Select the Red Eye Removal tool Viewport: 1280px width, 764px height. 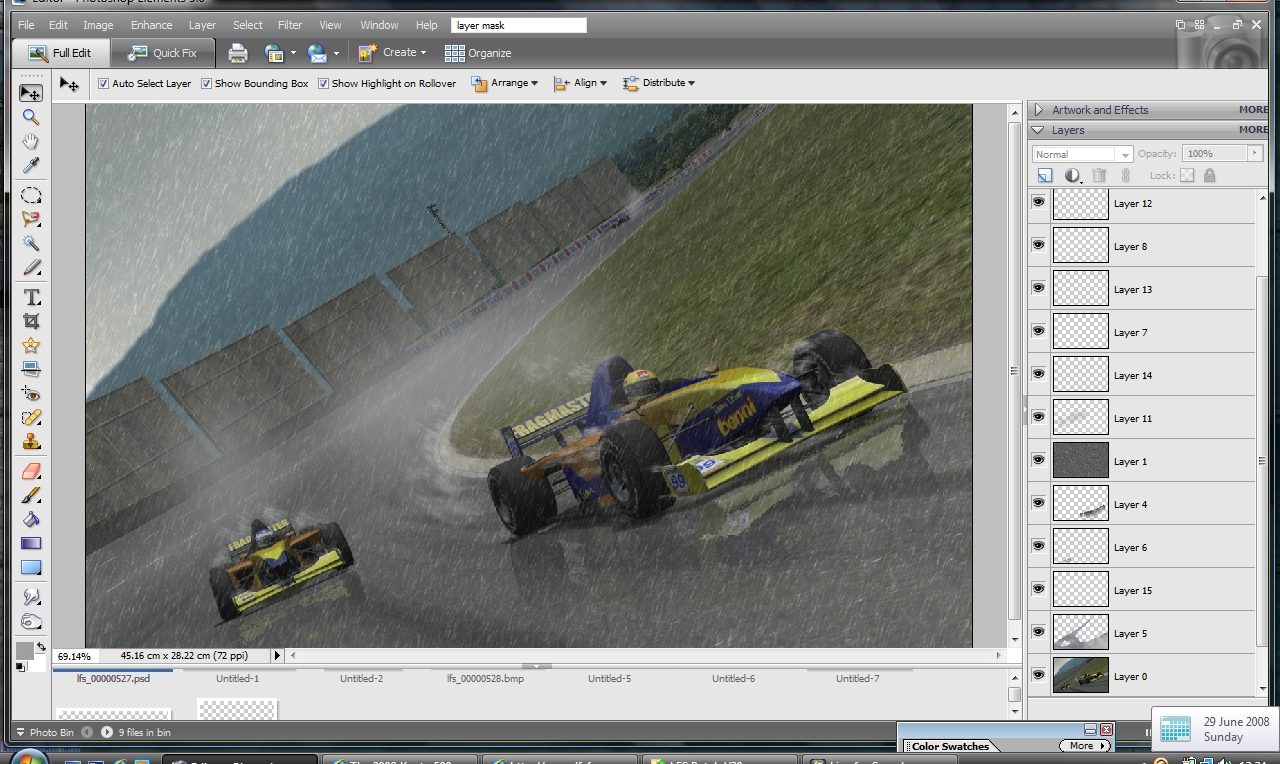coord(31,393)
